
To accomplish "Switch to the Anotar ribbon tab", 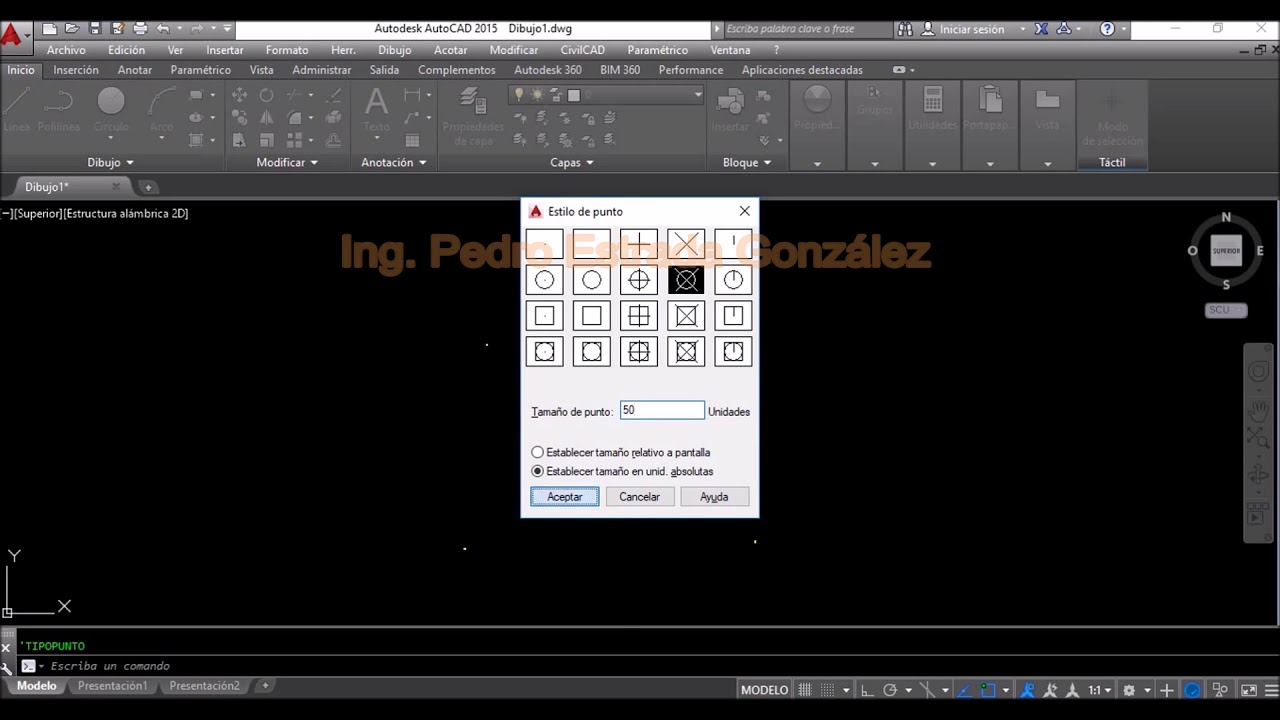I will tap(135, 70).
